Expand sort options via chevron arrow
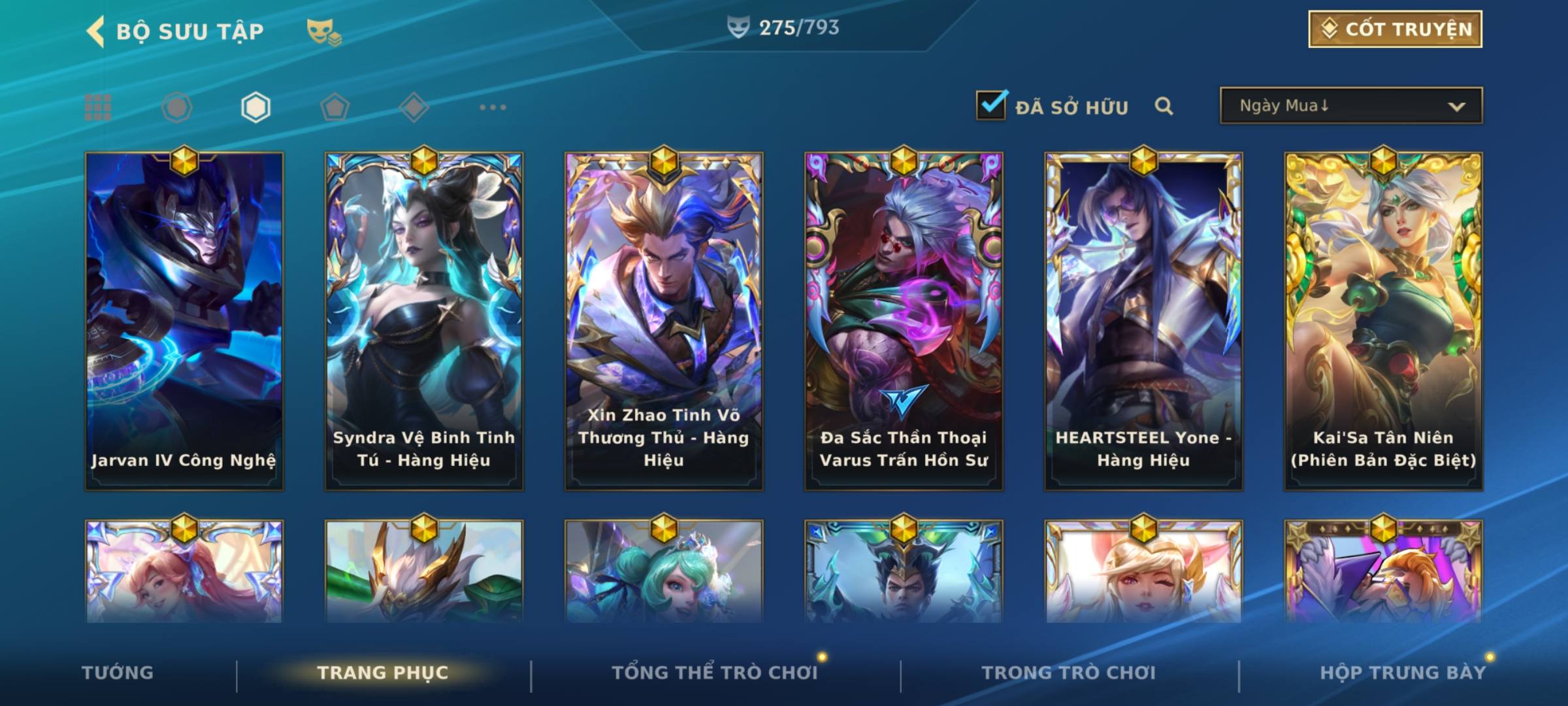Viewport: 1568px width, 706px height. coord(1456,107)
